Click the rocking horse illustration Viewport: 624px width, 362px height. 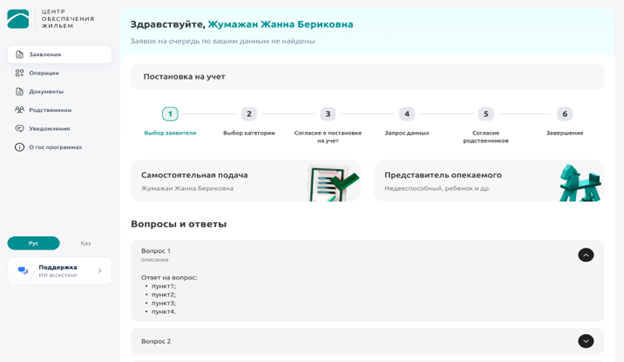[x=580, y=183]
